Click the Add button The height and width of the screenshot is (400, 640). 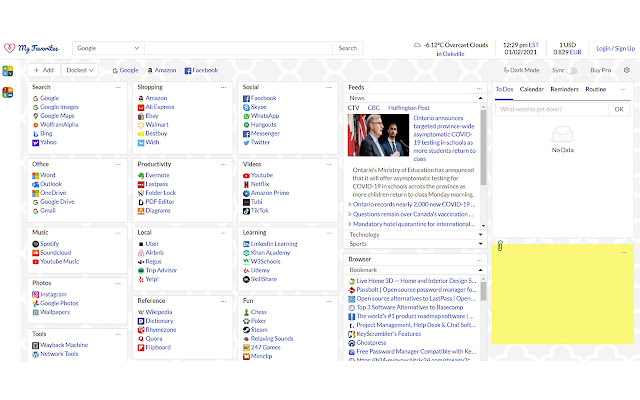[44, 70]
